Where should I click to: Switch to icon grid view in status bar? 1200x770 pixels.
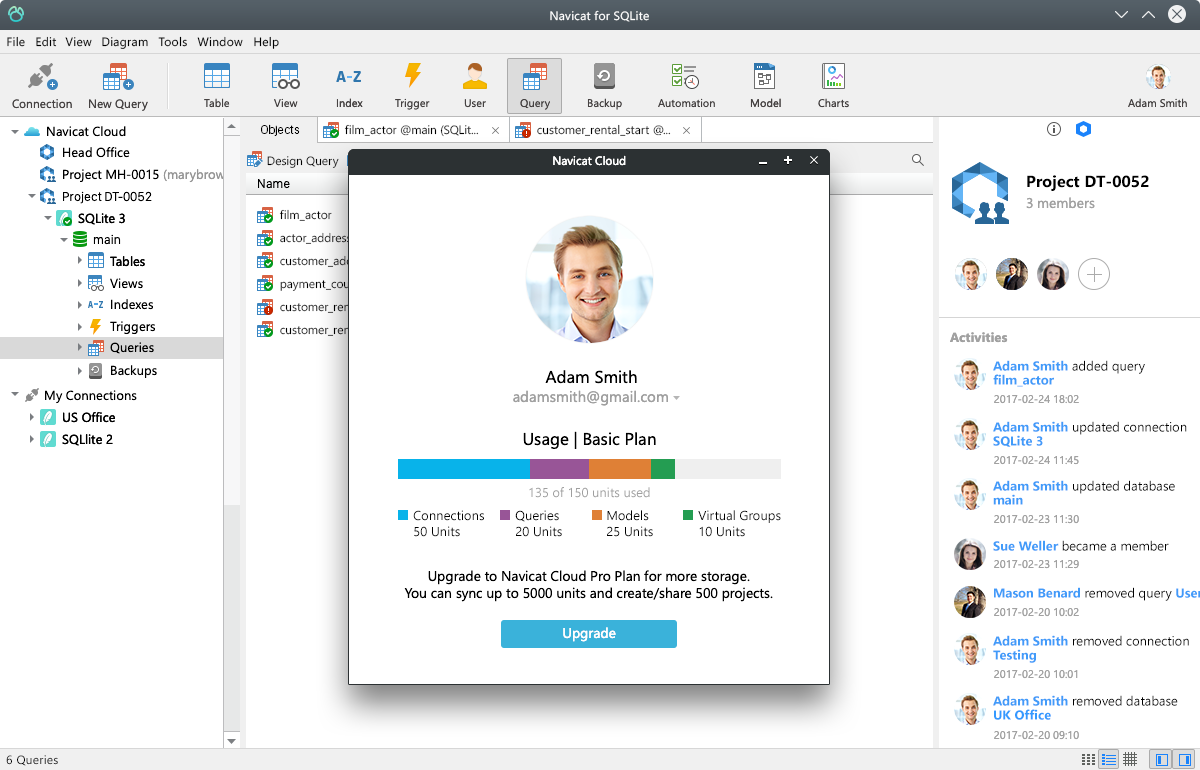pos(1088,759)
